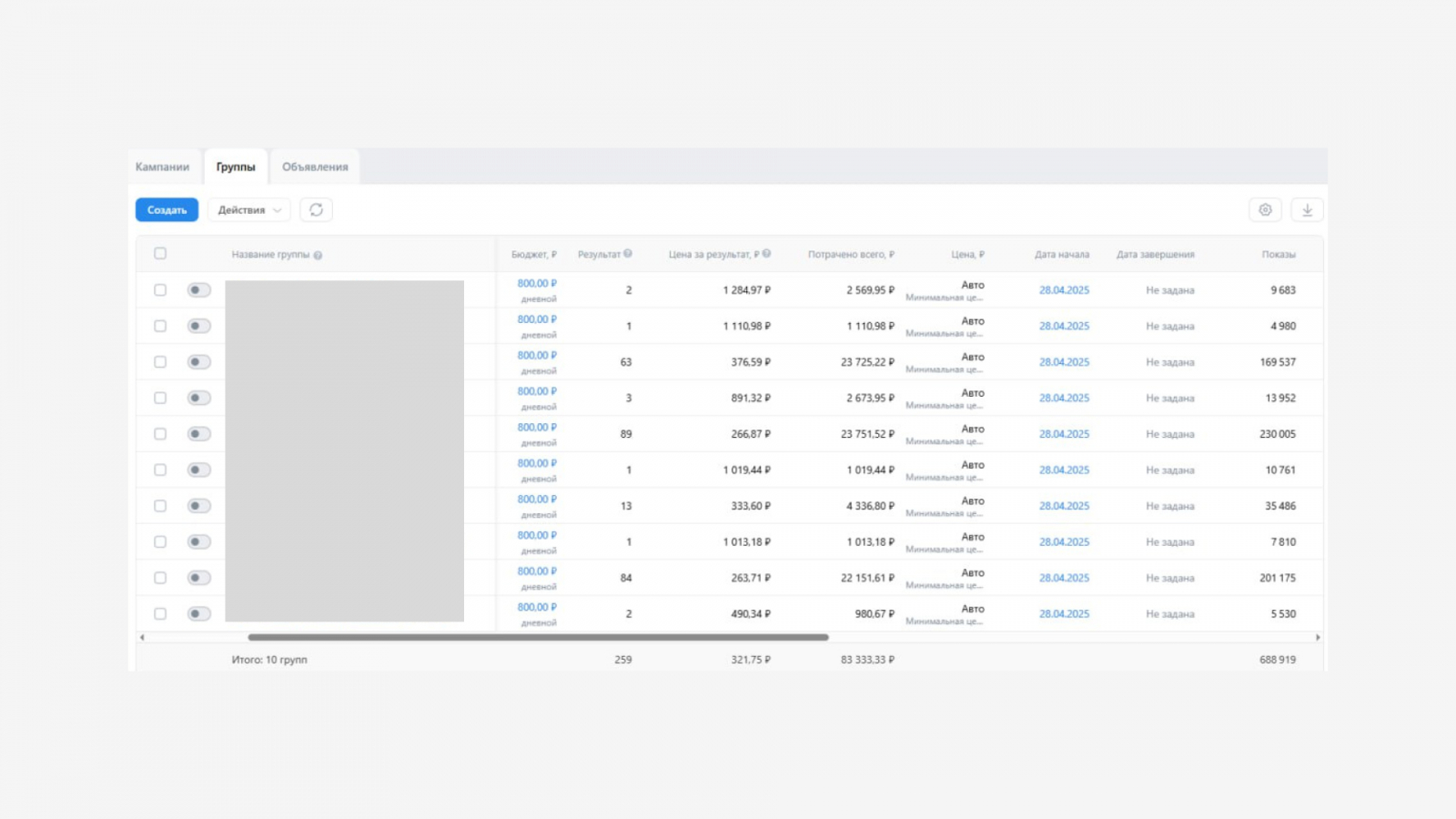Screen dimensions: 1456x819
Task: Click start date 28.04.2025 in 4 980 показы row
Action: pyautogui.click(x=1064, y=326)
